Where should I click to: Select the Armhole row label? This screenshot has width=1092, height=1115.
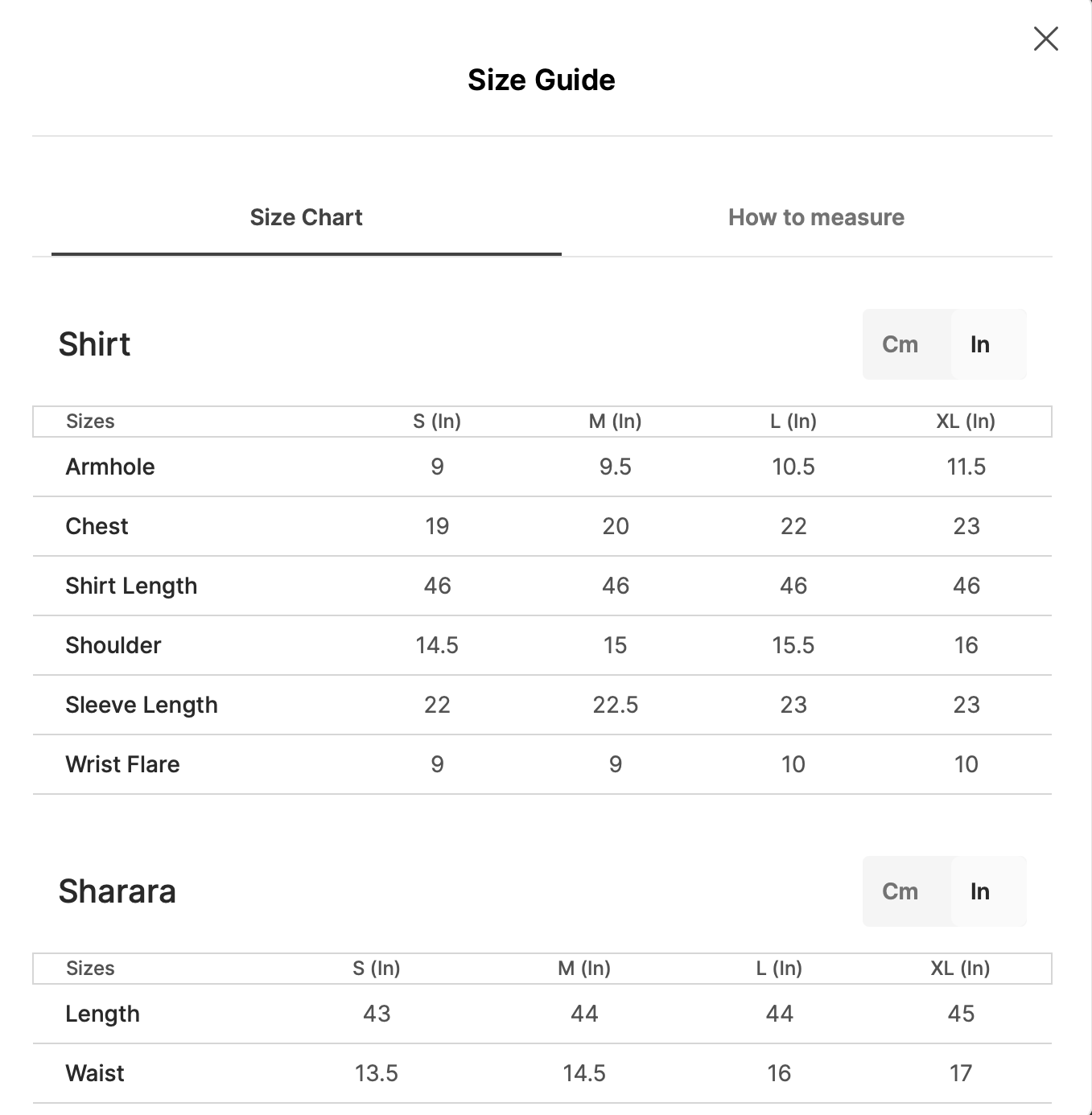click(110, 467)
